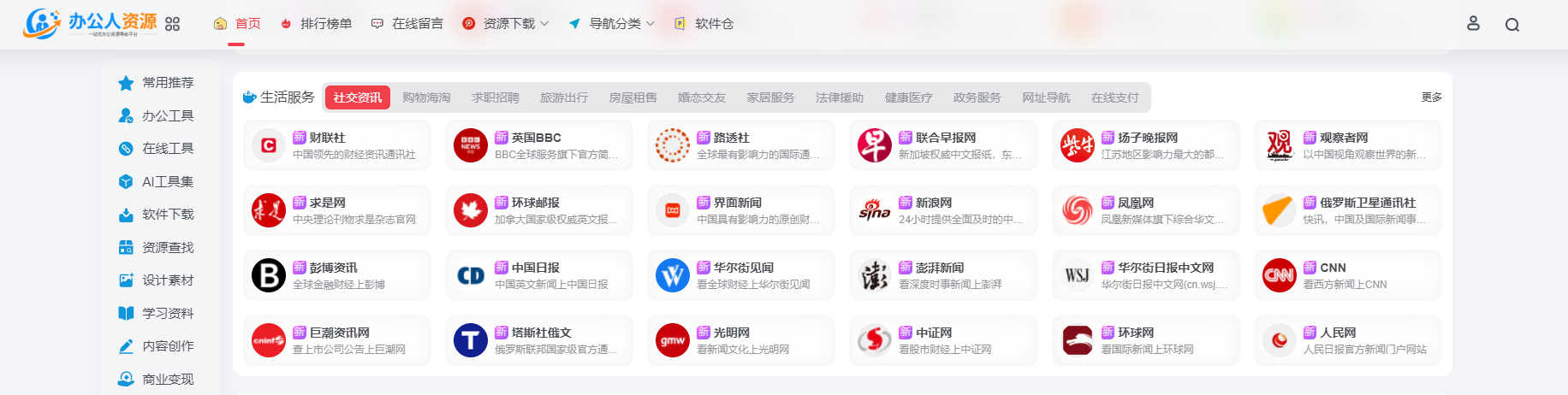Click the 华尔街见闻 blue W icon
Screen dimensions: 1568x395
pos(673,275)
